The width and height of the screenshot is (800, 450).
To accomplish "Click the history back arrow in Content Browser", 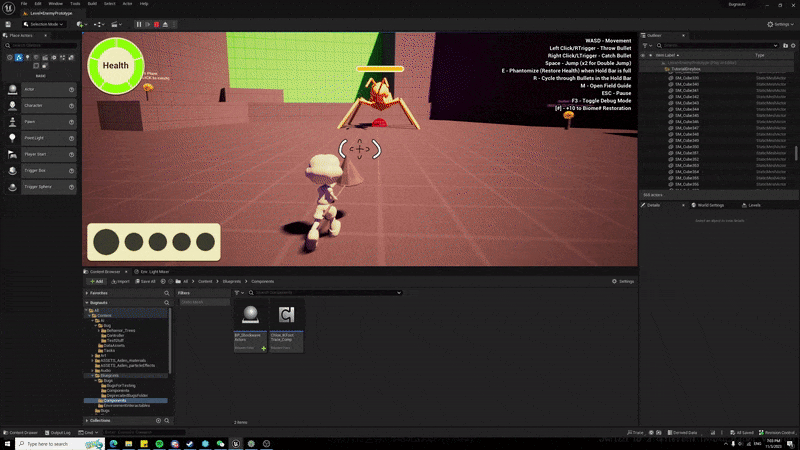I will 163,282.
